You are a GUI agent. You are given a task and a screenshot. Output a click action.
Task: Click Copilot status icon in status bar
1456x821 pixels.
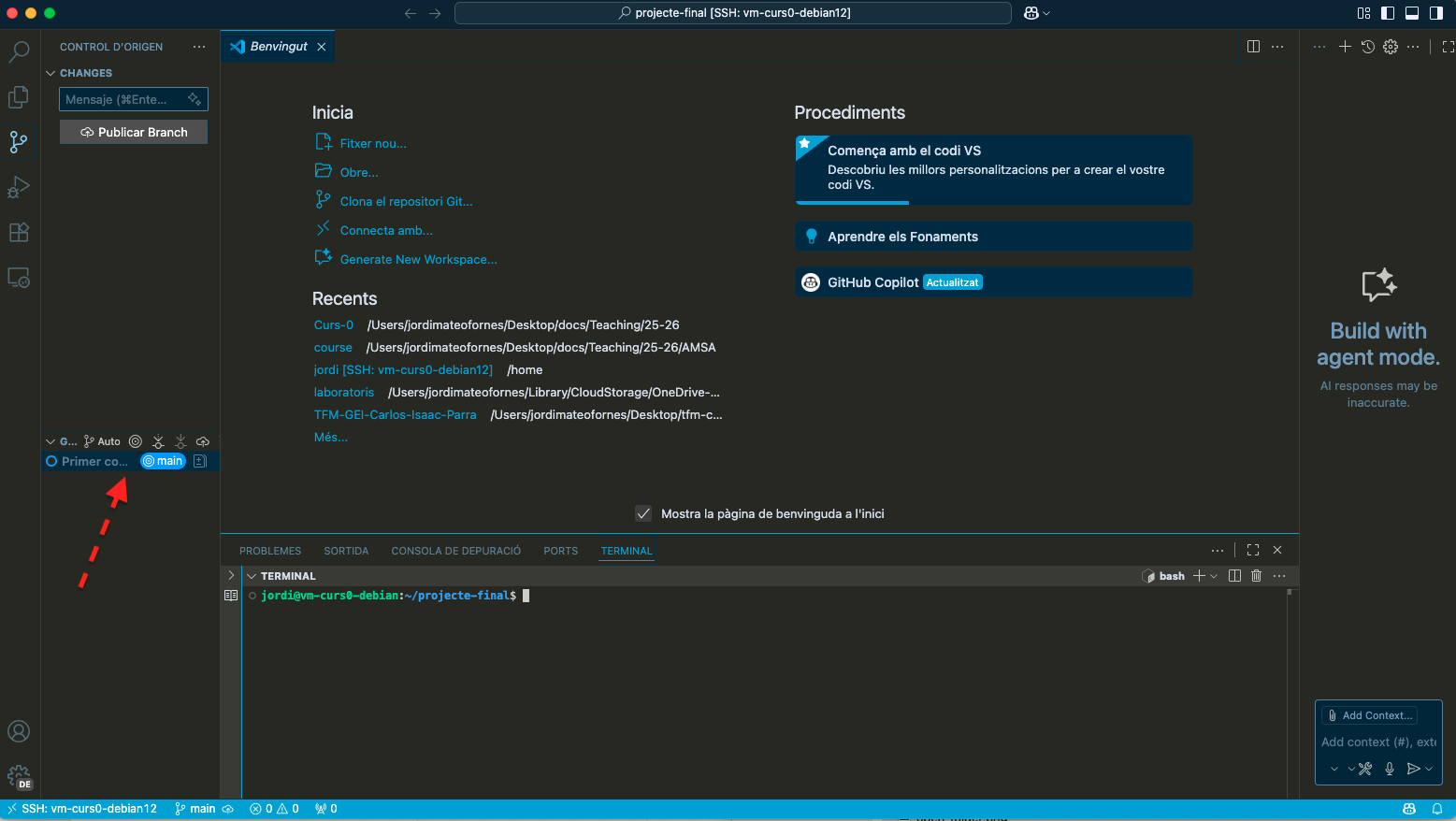point(1409,809)
